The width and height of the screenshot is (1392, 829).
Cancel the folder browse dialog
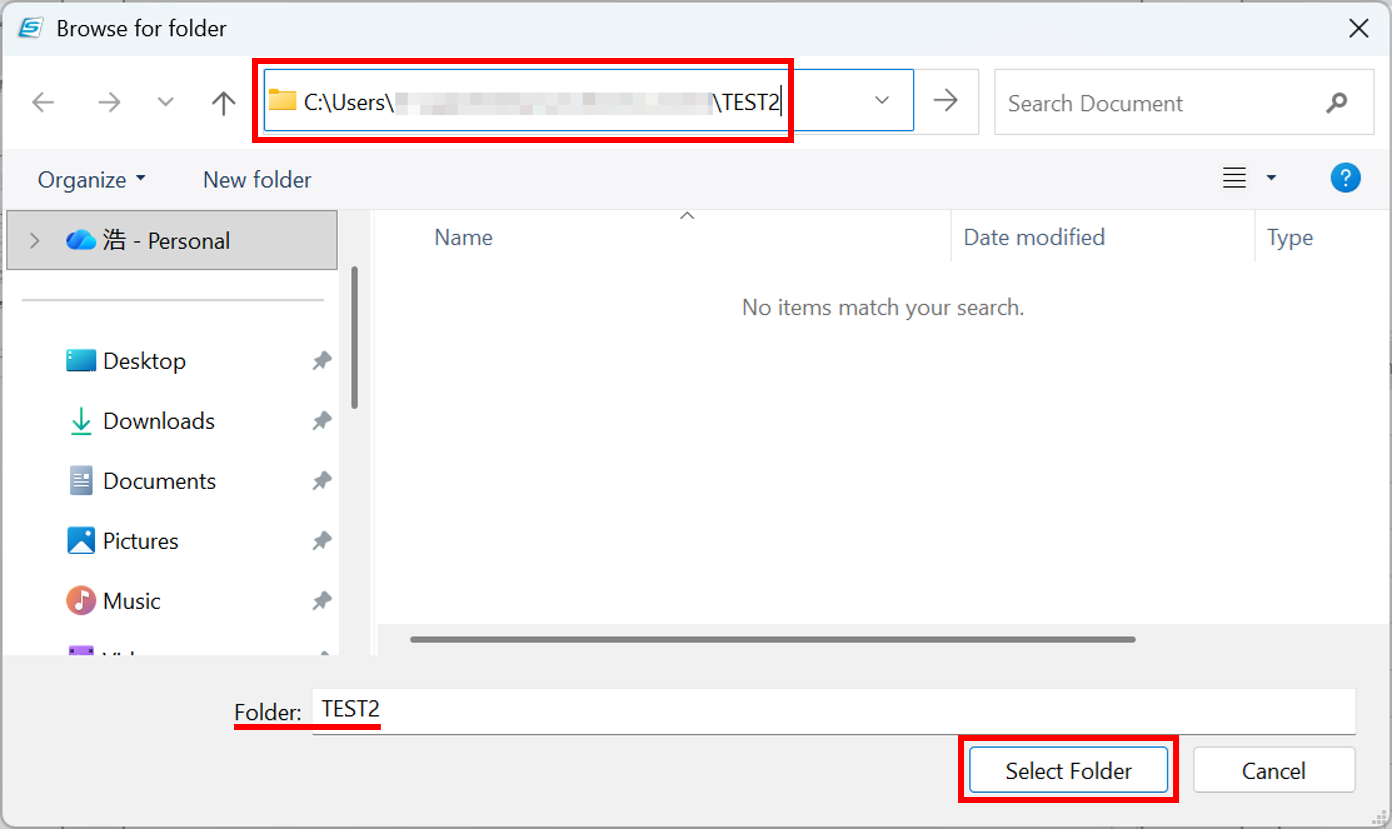[1273, 770]
